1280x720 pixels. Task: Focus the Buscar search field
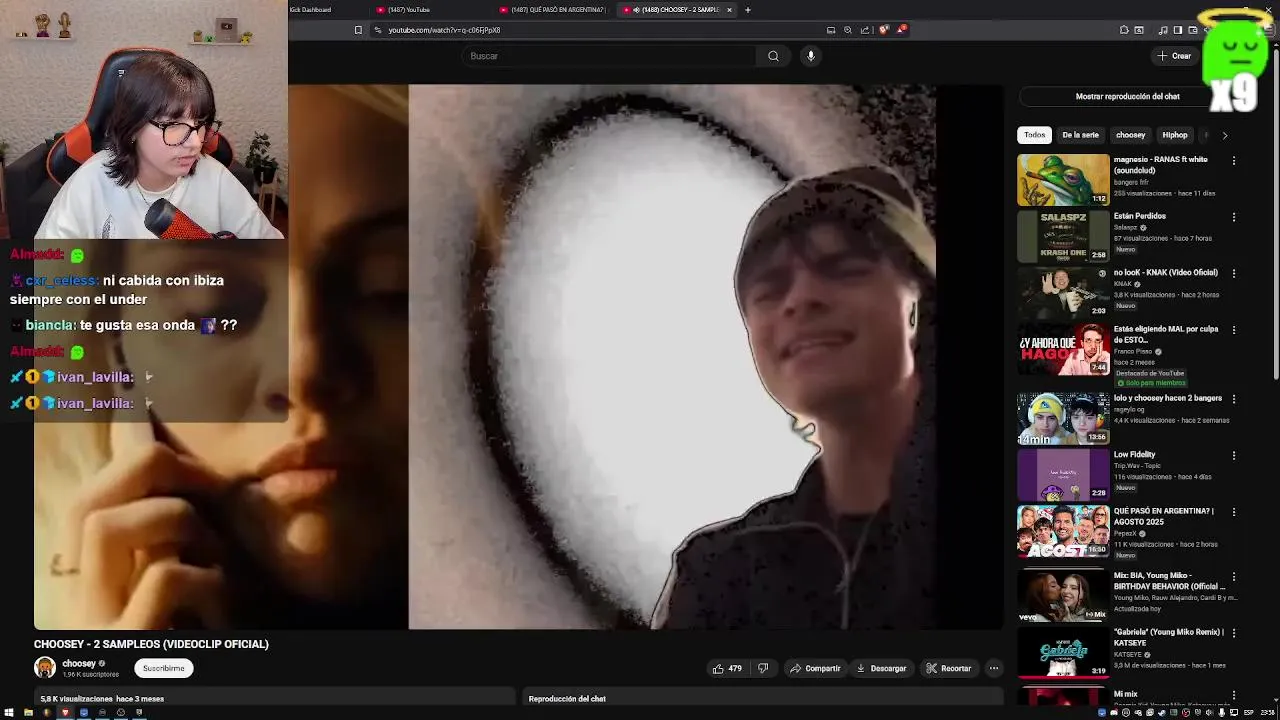click(610, 56)
